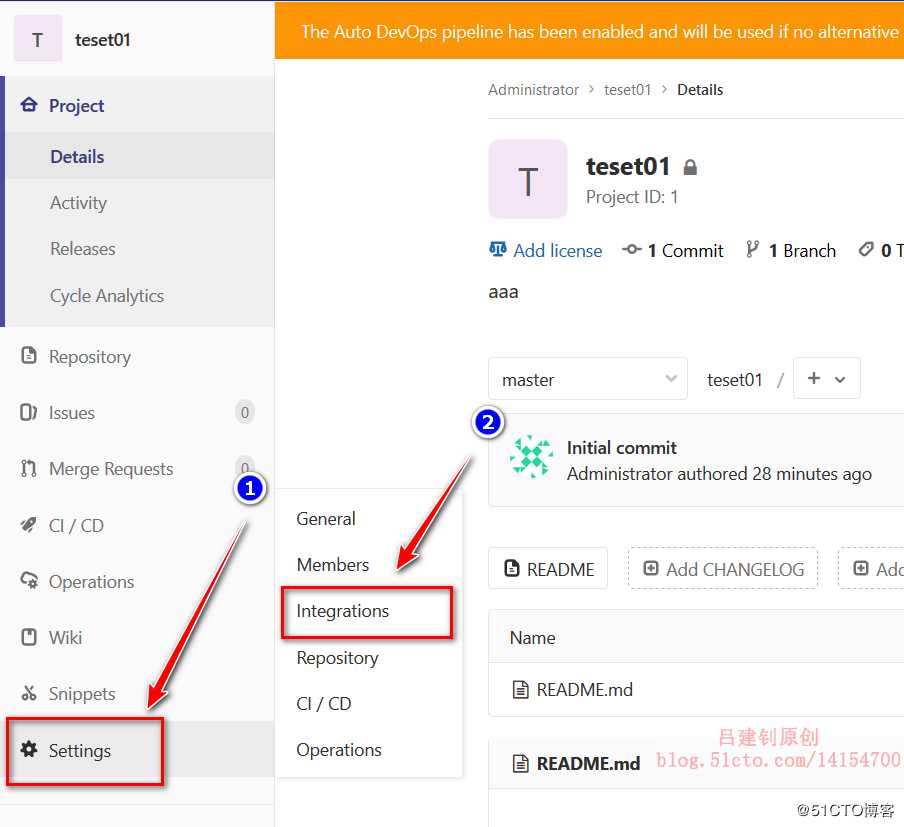The height and width of the screenshot is (827, 904).
Task: Click the branch icon beside 1 Branch
Action: click(x=752, y=249)
